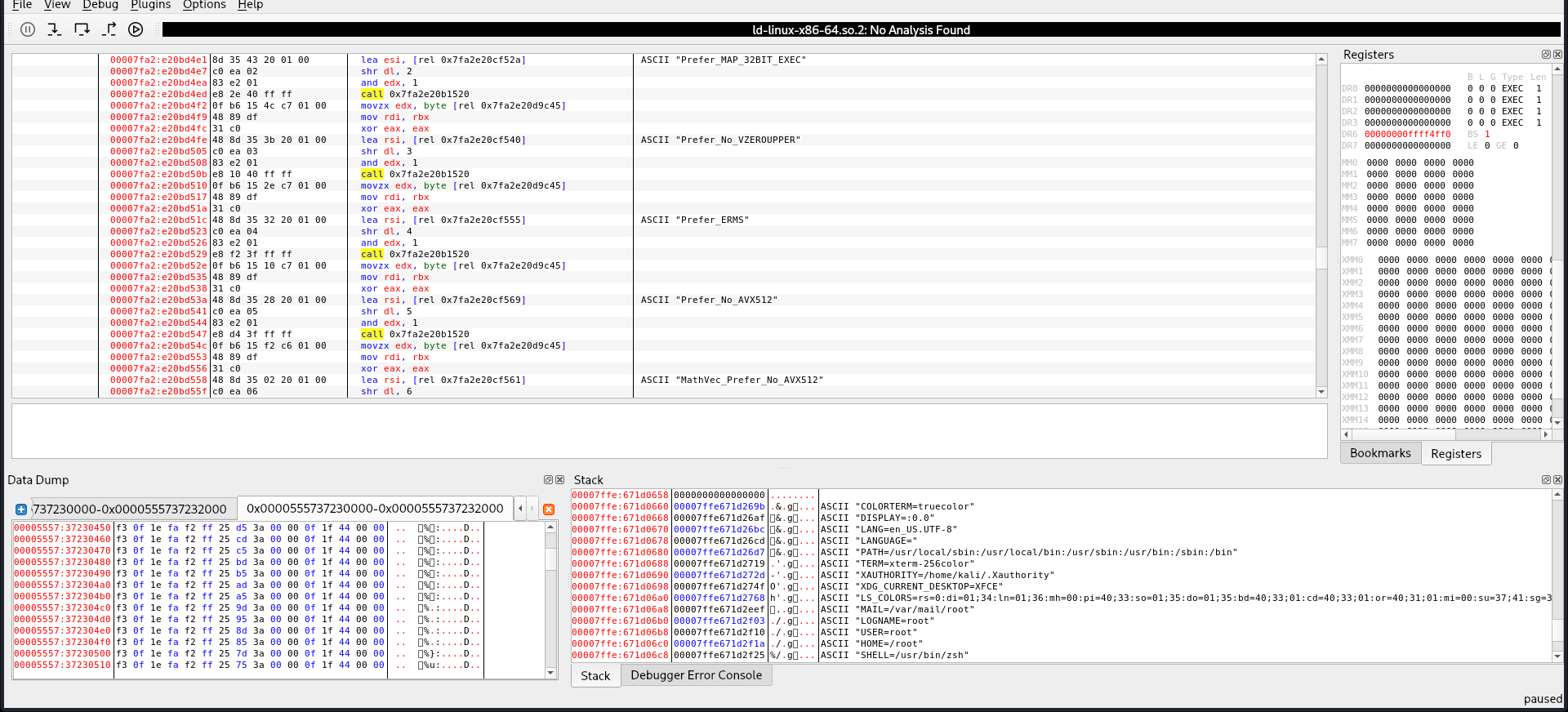Close the Stack panel

(x=1557, y=480)
